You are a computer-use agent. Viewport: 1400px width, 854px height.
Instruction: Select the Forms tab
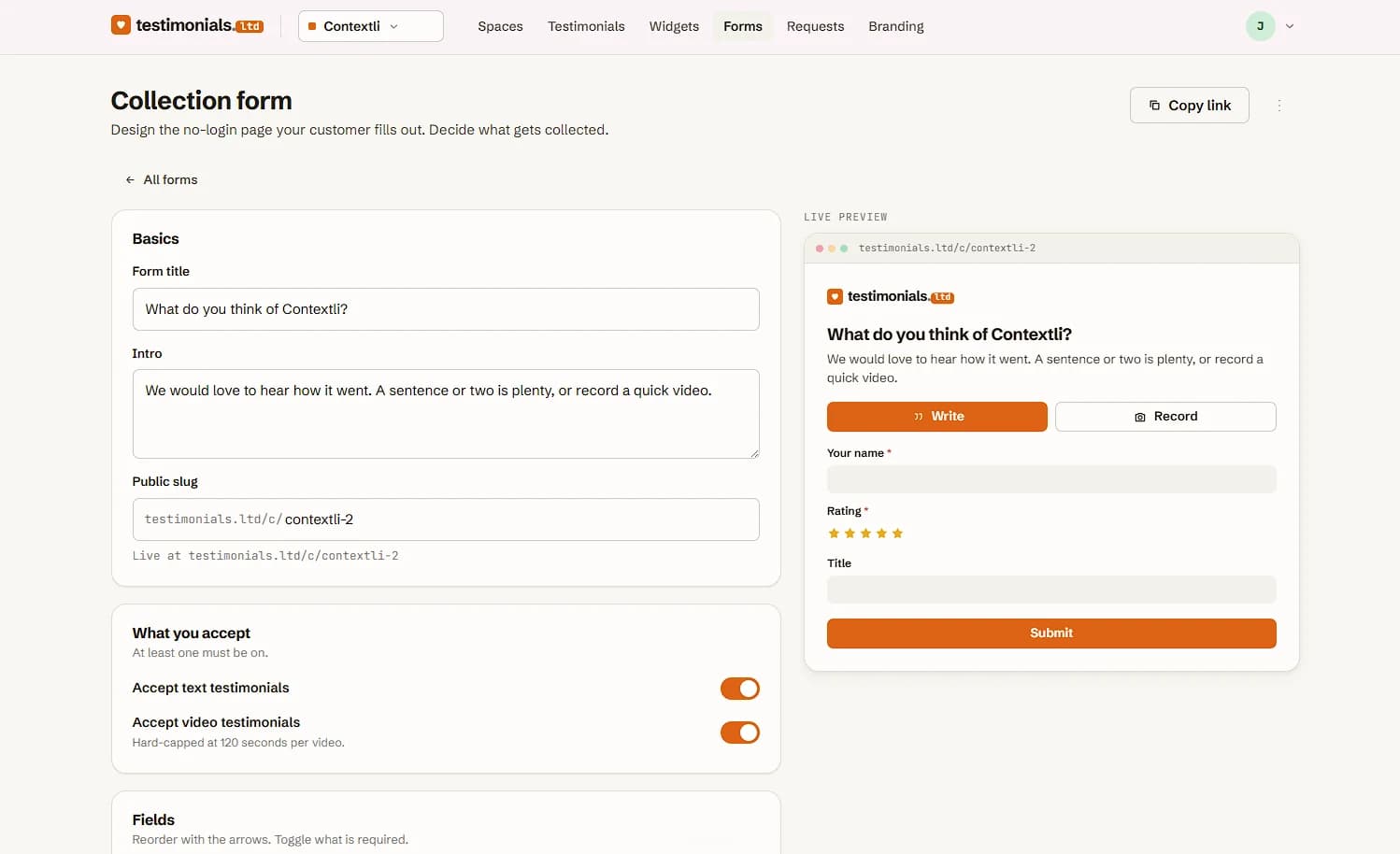pos(743,26)
